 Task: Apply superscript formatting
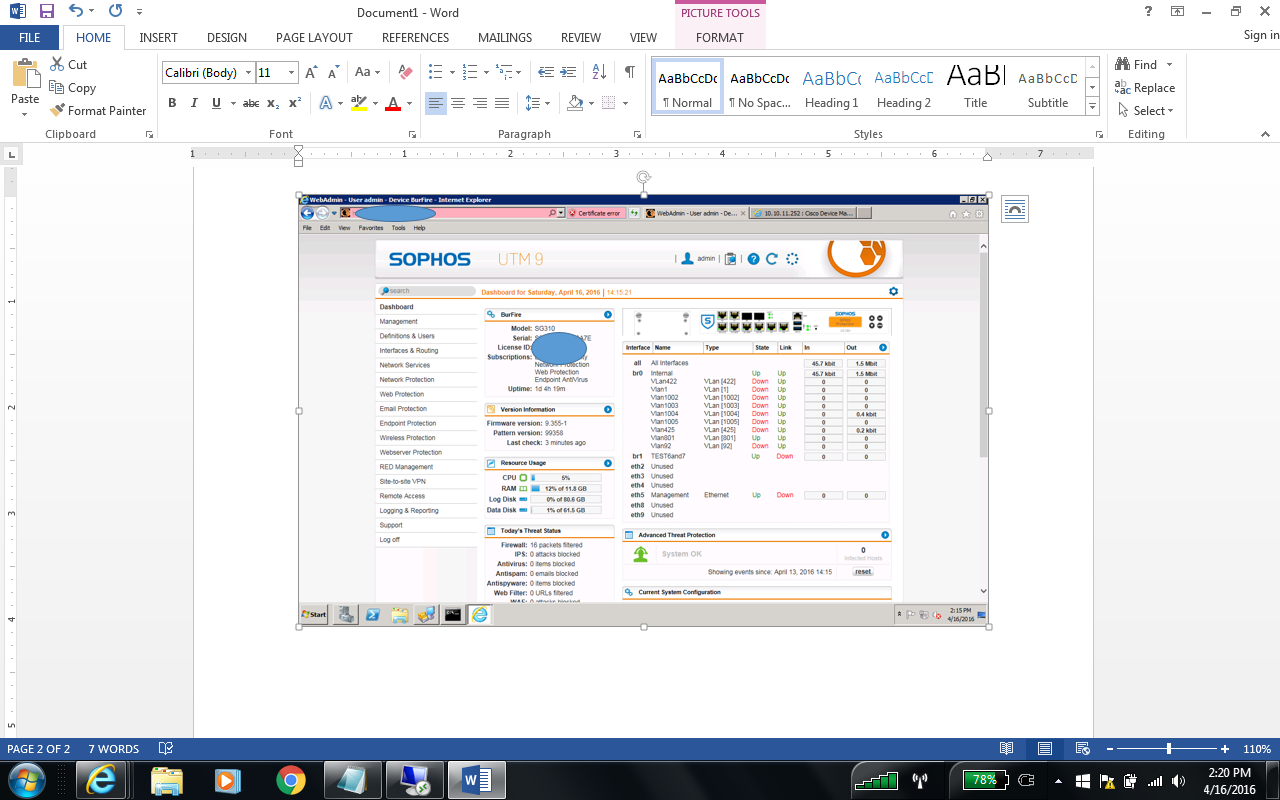point(295,103)
